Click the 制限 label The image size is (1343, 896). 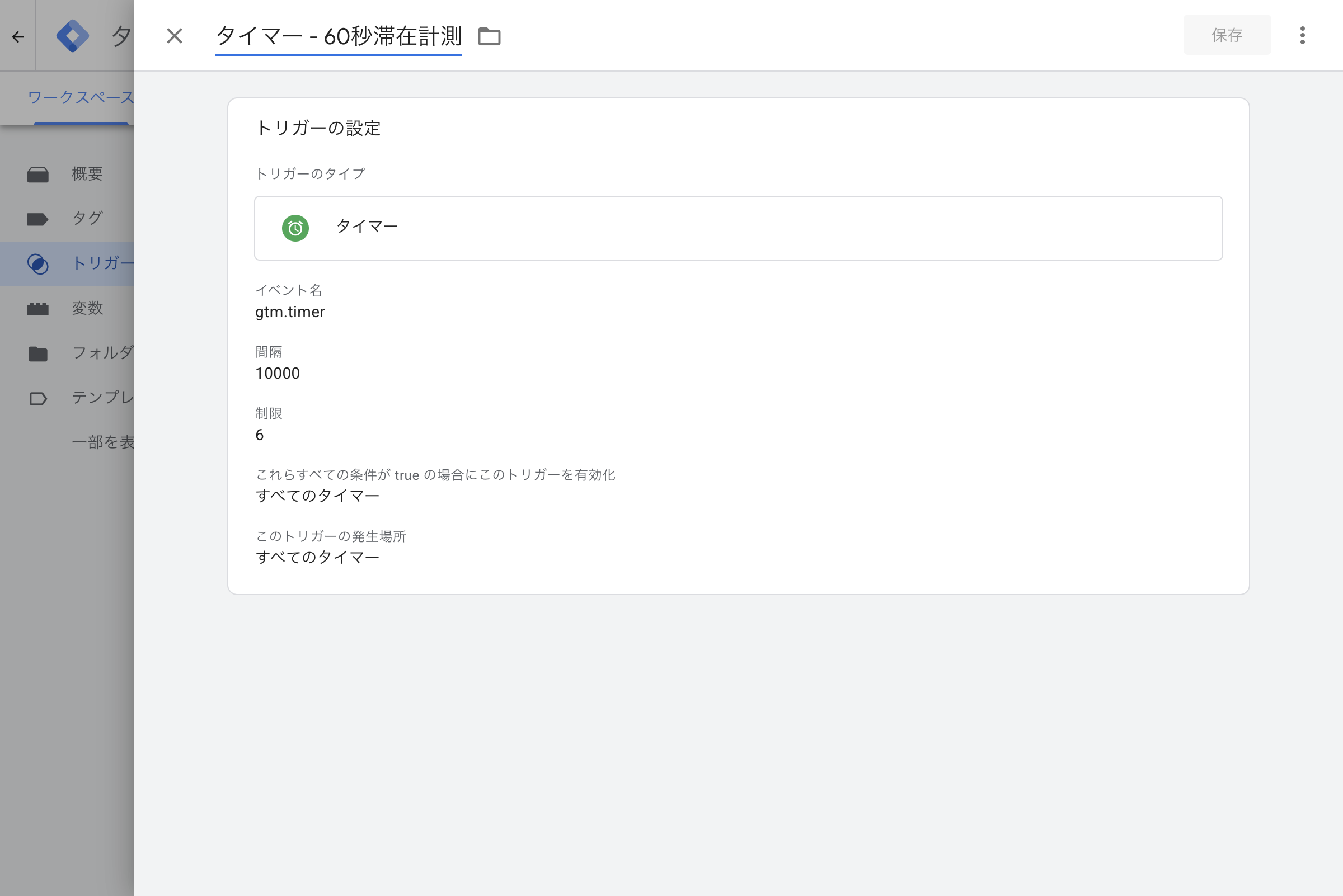tap(269, 413)
